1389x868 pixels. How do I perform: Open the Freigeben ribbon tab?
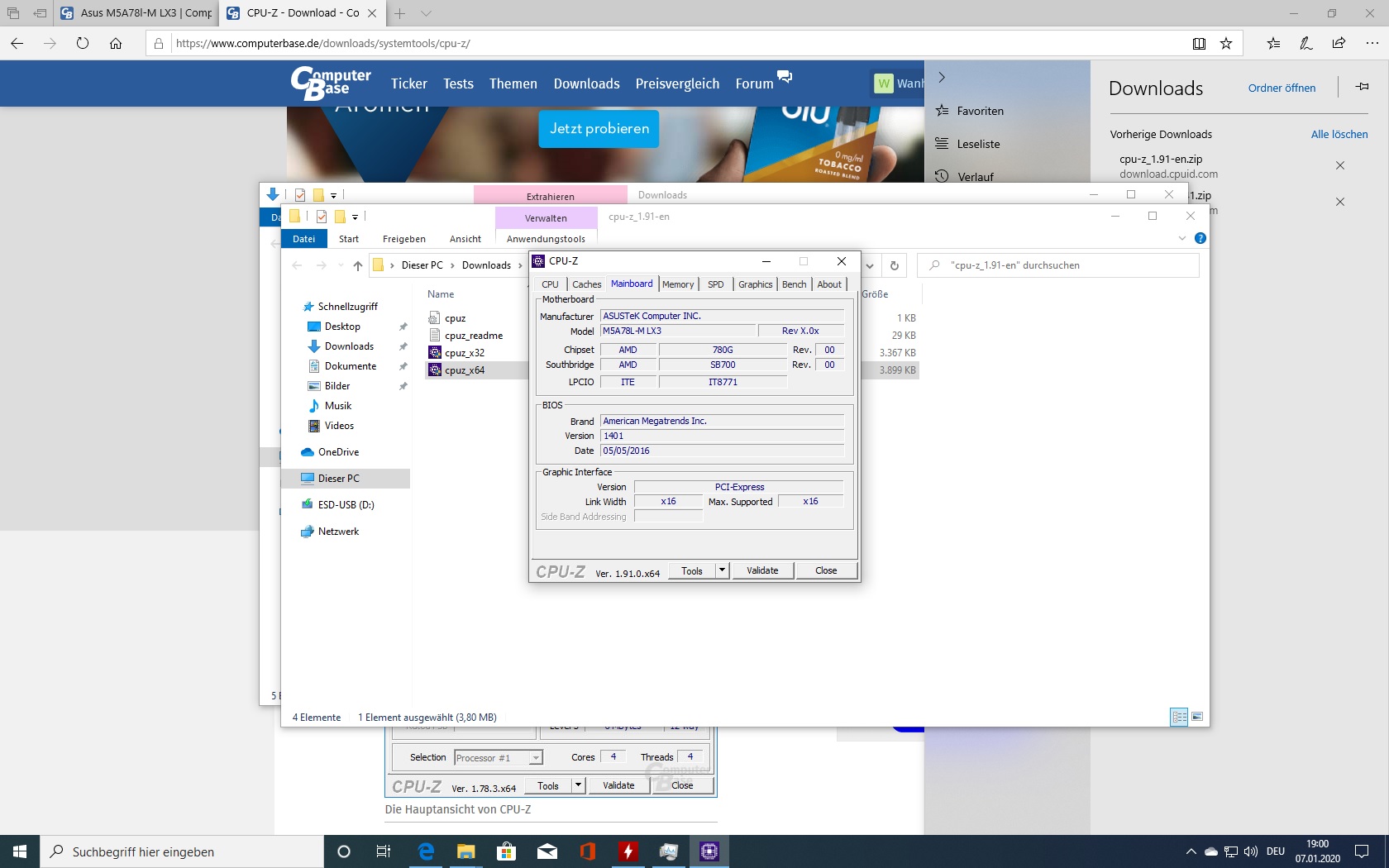[404, 239]
